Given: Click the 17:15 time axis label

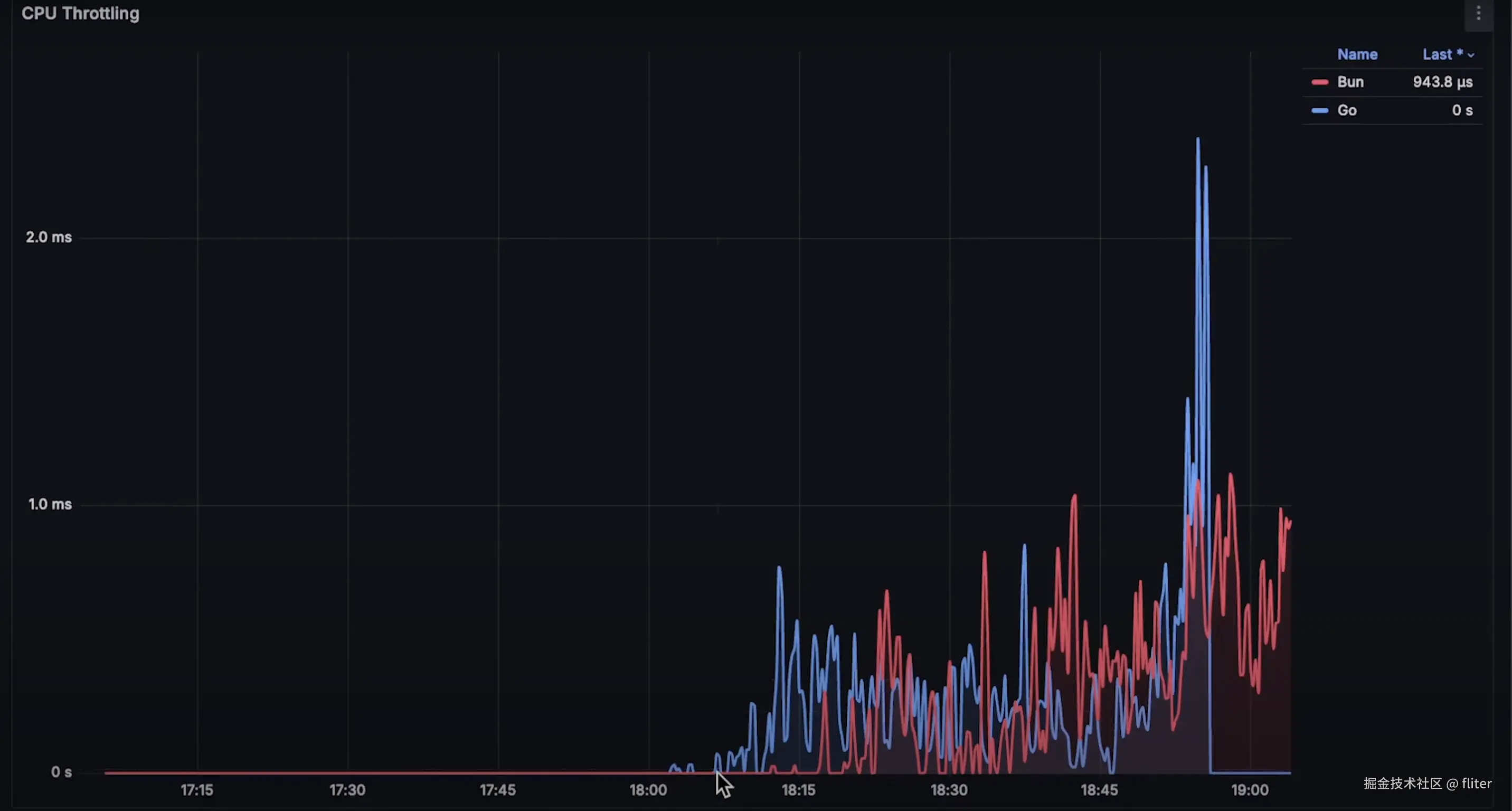Looking at the screenshot, I should (x=196, y=790).
